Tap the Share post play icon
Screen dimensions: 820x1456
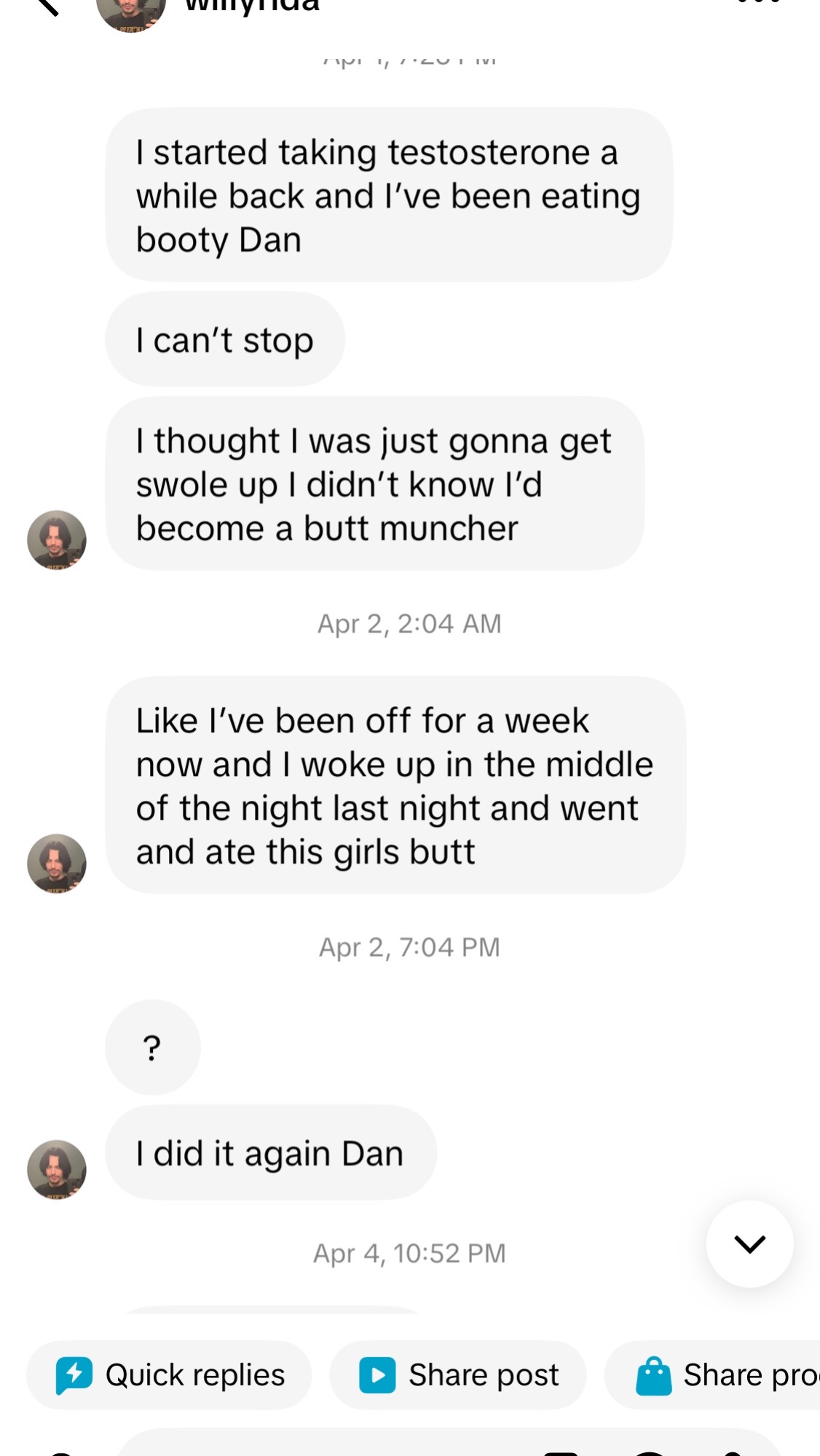(x=377, y=1375)
